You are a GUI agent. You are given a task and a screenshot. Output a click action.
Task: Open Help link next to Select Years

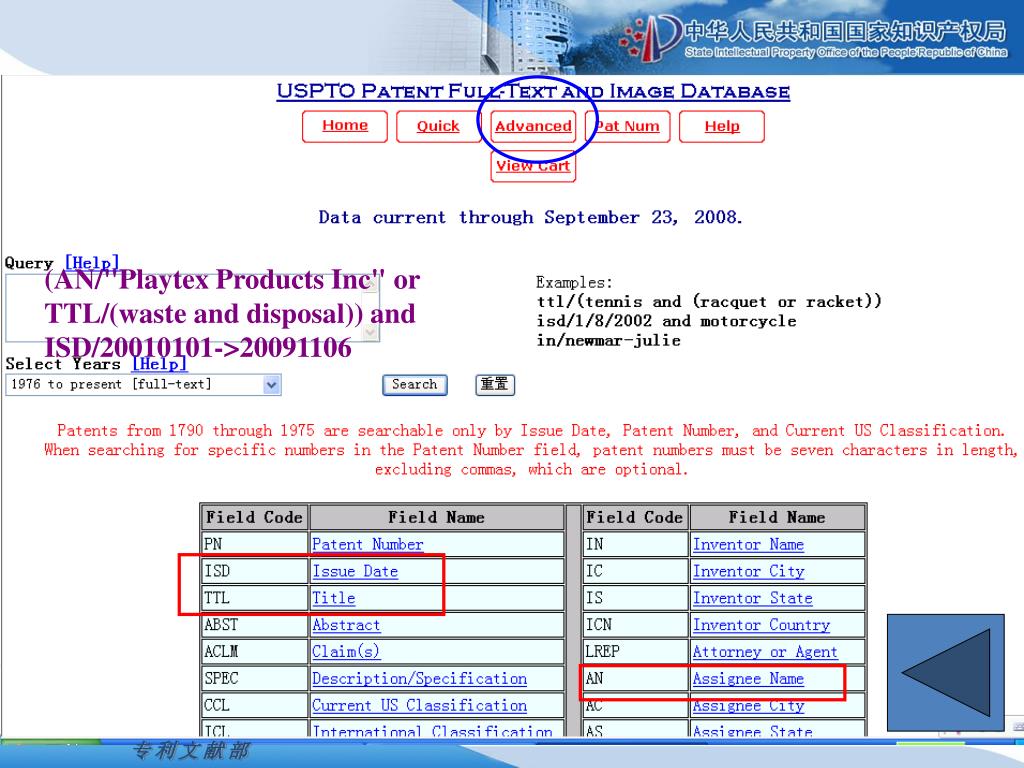159,364
